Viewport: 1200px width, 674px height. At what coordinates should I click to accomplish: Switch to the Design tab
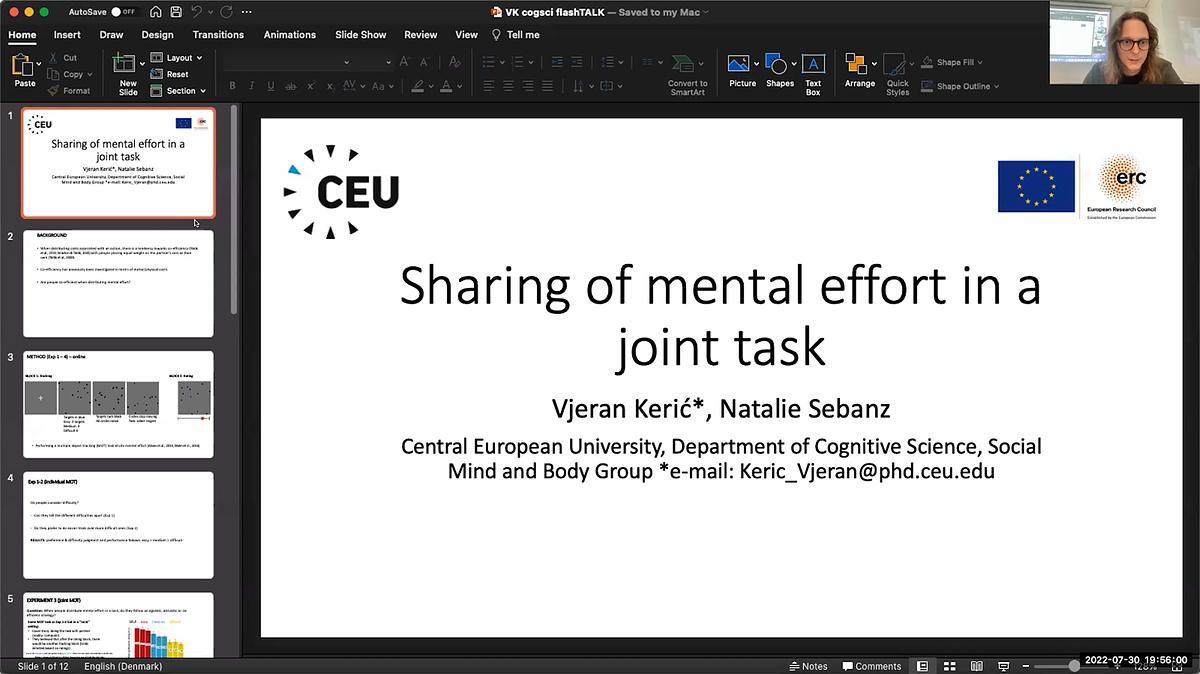(x=157, y=34)
